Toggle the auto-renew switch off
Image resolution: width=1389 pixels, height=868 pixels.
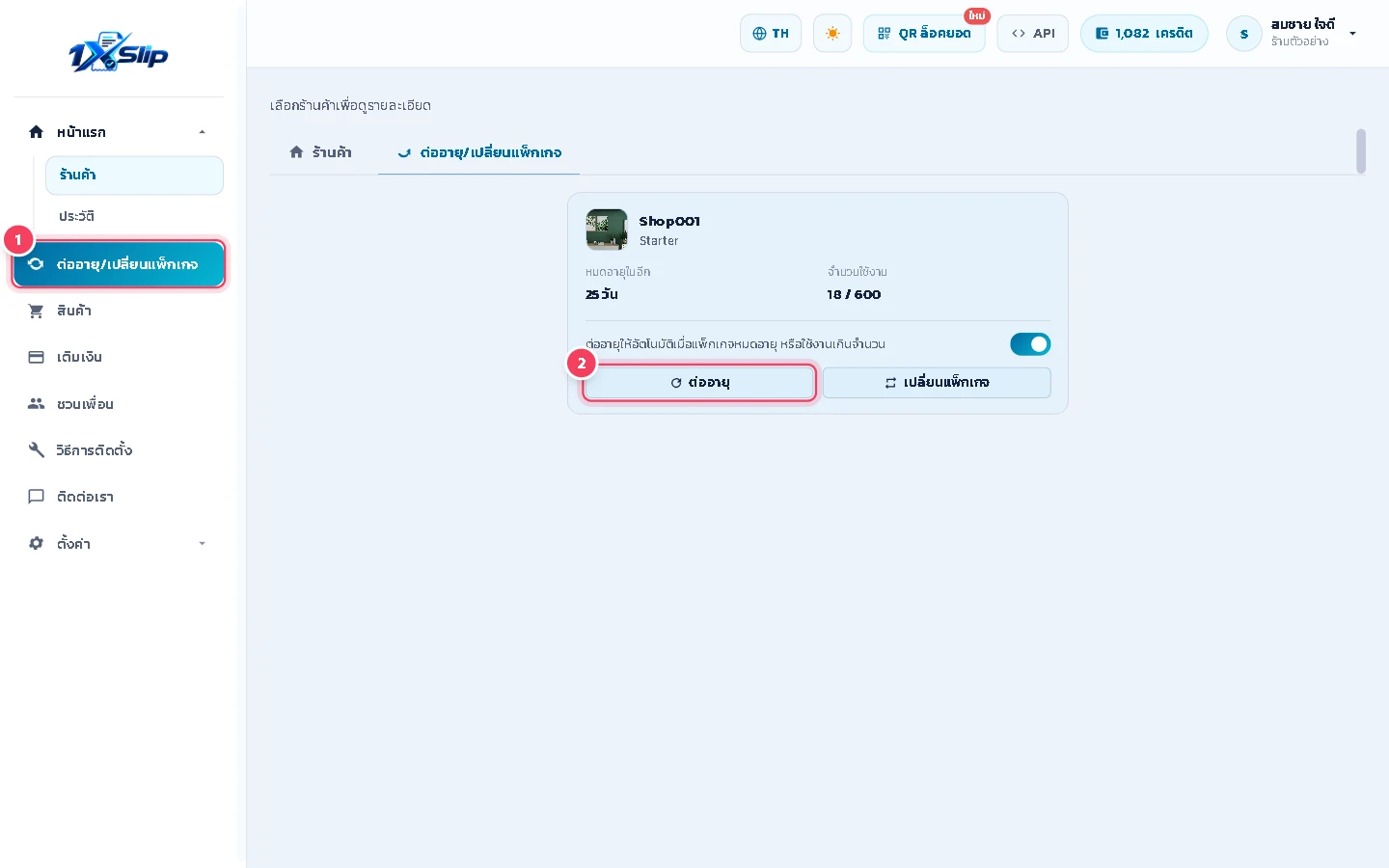click(x=1030, y=344)
